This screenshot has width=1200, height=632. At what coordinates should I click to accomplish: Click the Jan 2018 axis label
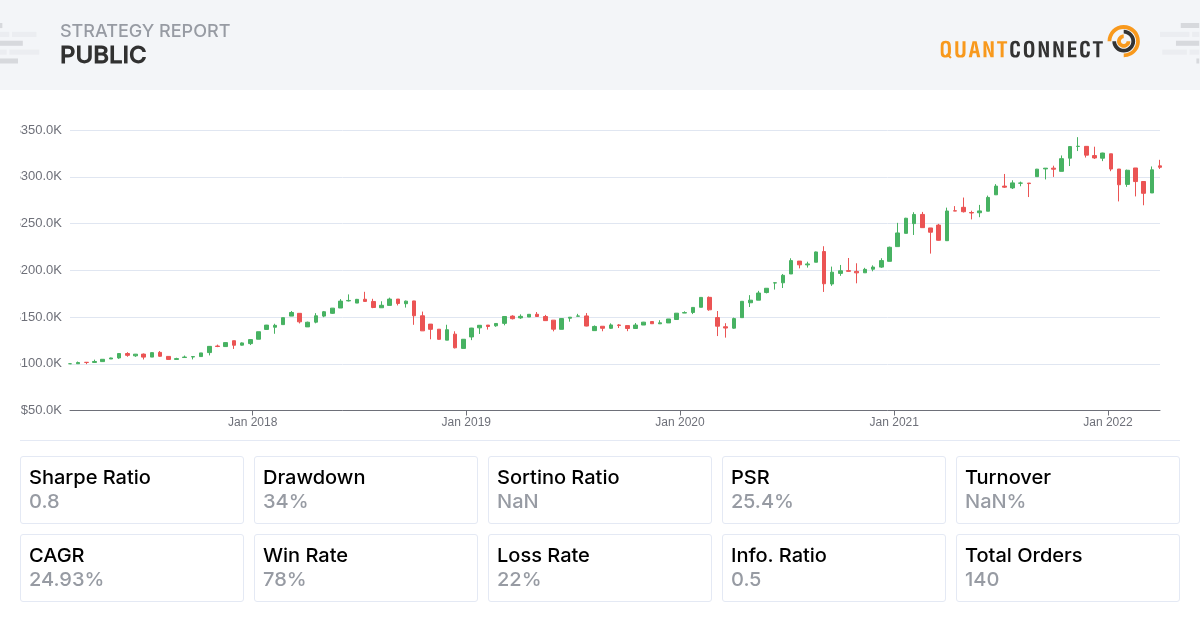253,422
